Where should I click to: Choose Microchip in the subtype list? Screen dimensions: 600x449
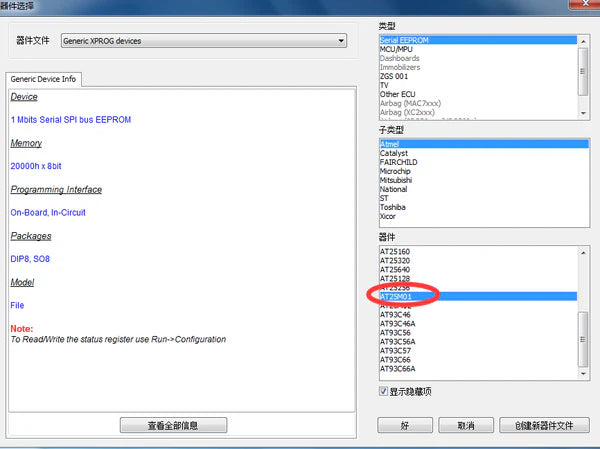(395, 171)
